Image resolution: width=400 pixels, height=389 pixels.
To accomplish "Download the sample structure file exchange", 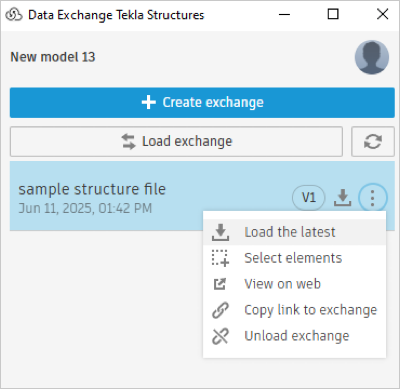I will [x=342, y=198].
